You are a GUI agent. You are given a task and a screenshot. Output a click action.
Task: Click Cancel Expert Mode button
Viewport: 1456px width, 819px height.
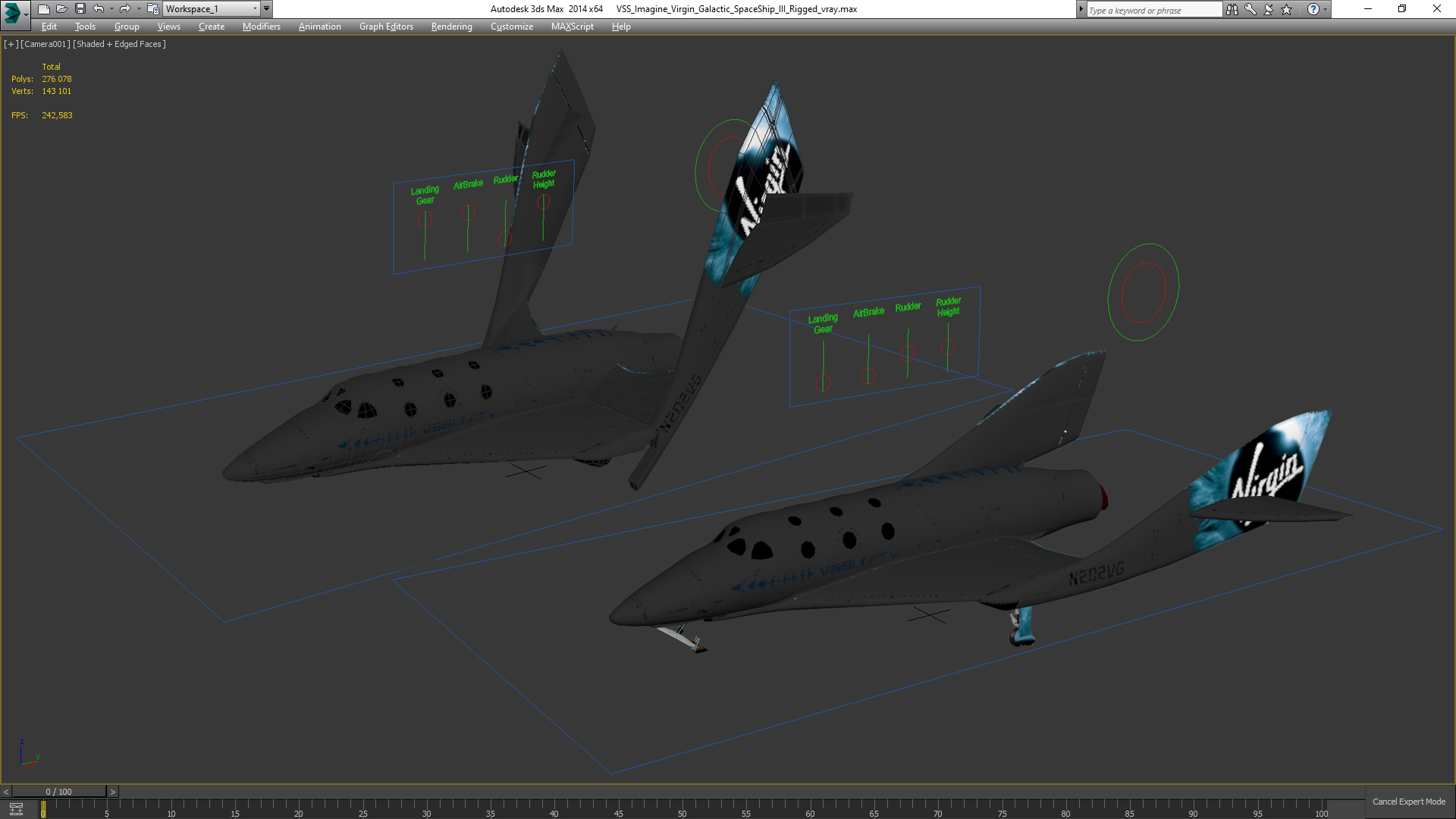click(1408, 802)
